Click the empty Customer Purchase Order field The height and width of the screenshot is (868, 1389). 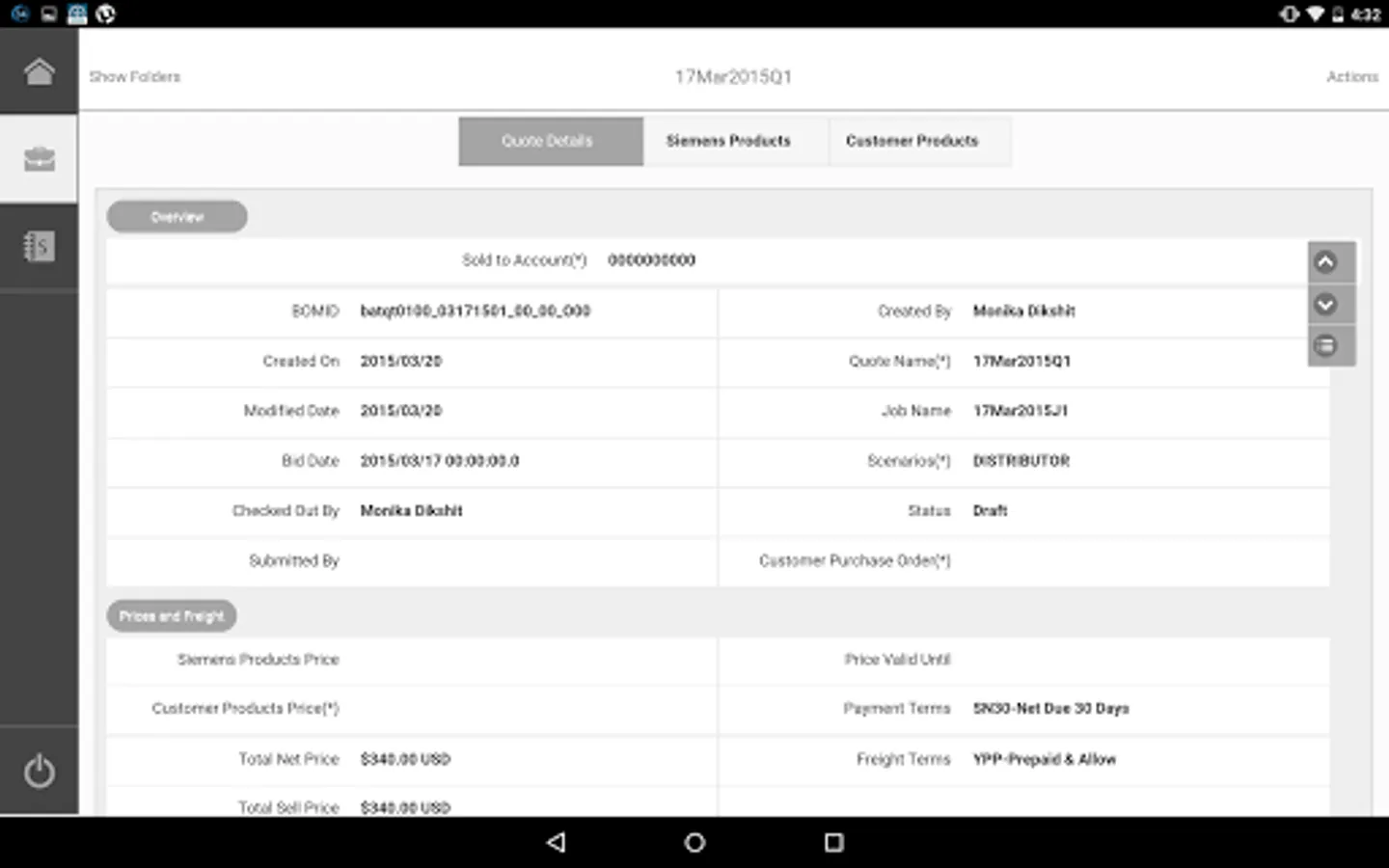(1148, 561)
